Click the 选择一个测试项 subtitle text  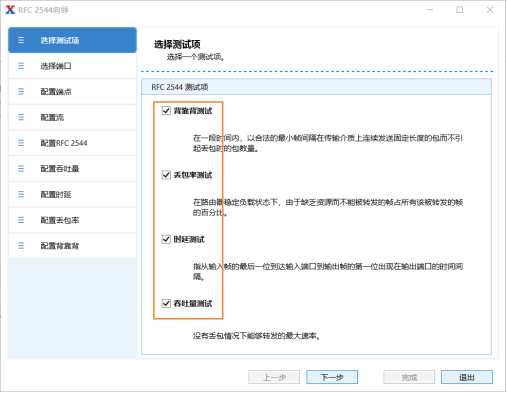click(196, 57)
